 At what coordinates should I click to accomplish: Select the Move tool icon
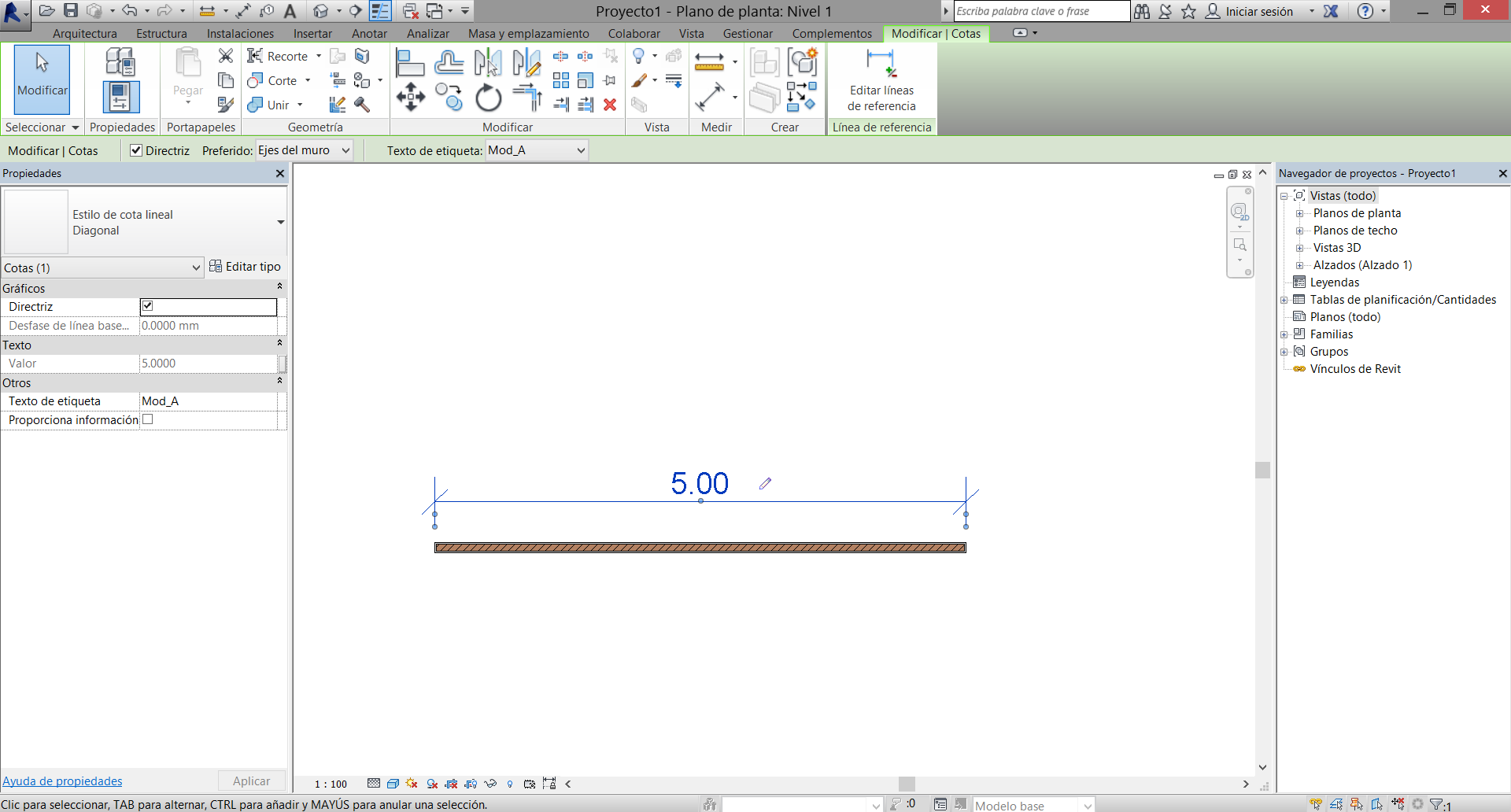tap(411, 98)
